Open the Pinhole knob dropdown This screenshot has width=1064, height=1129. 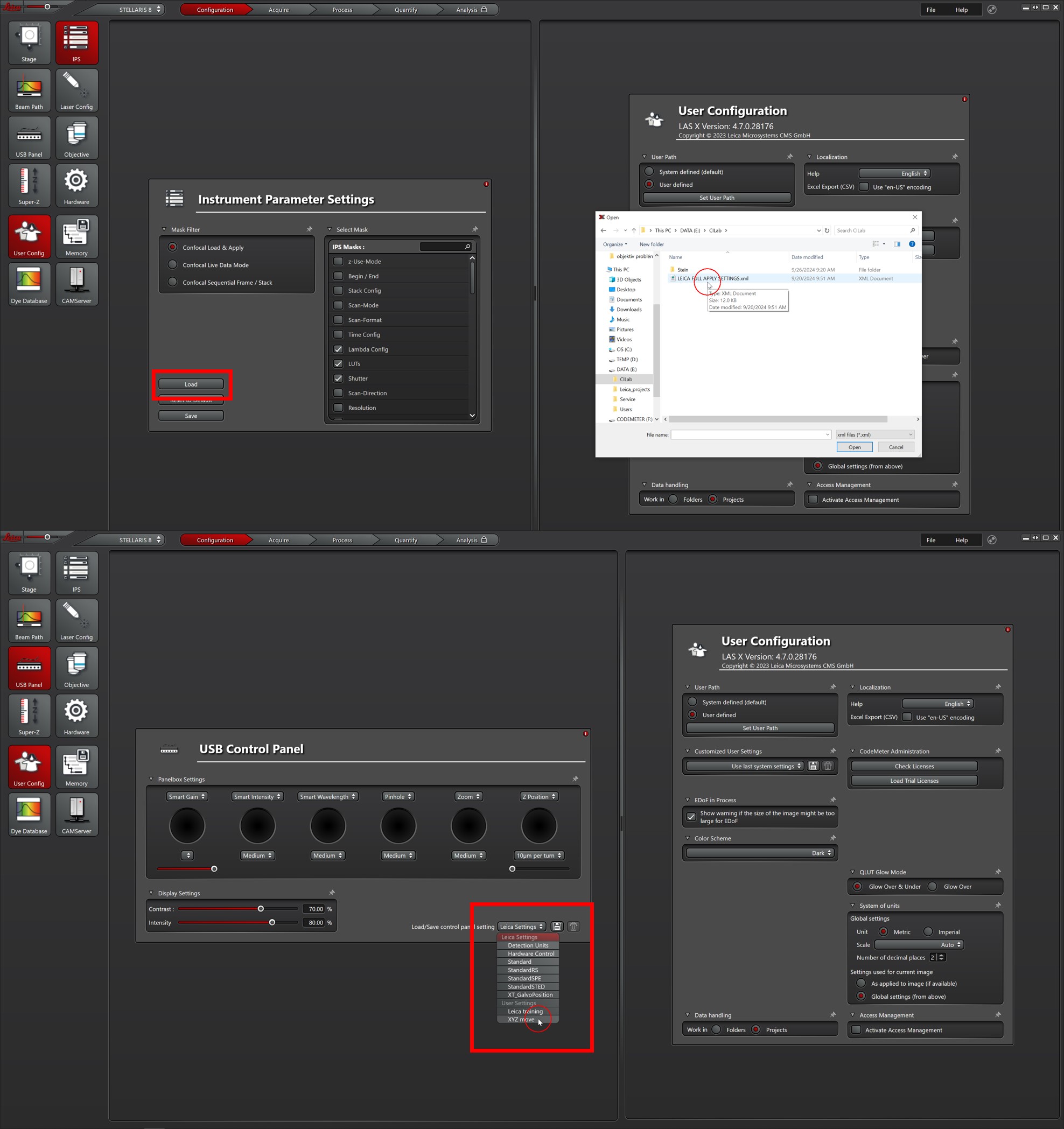tap(398, 797)
